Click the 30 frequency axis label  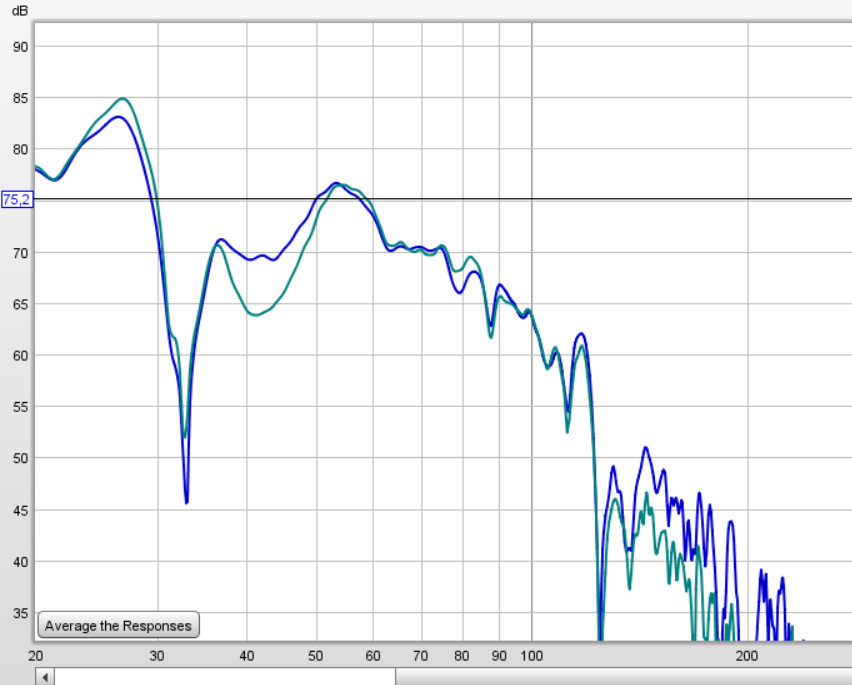(157, 656)
